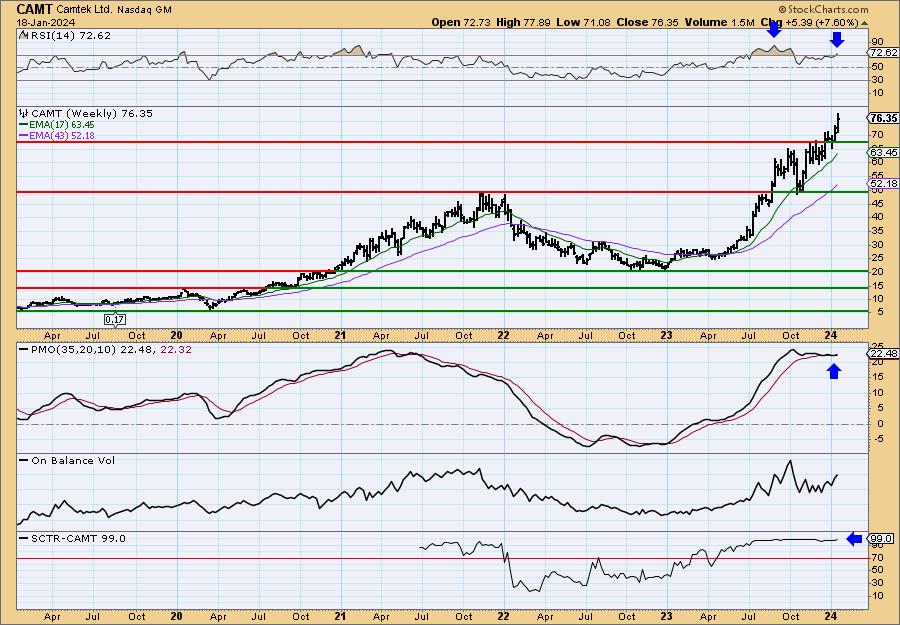The height and width of the screenshot is (625, 900).
Task: Click the RSI(14) 72.62 indicator label
Action: tap(71, 35)
